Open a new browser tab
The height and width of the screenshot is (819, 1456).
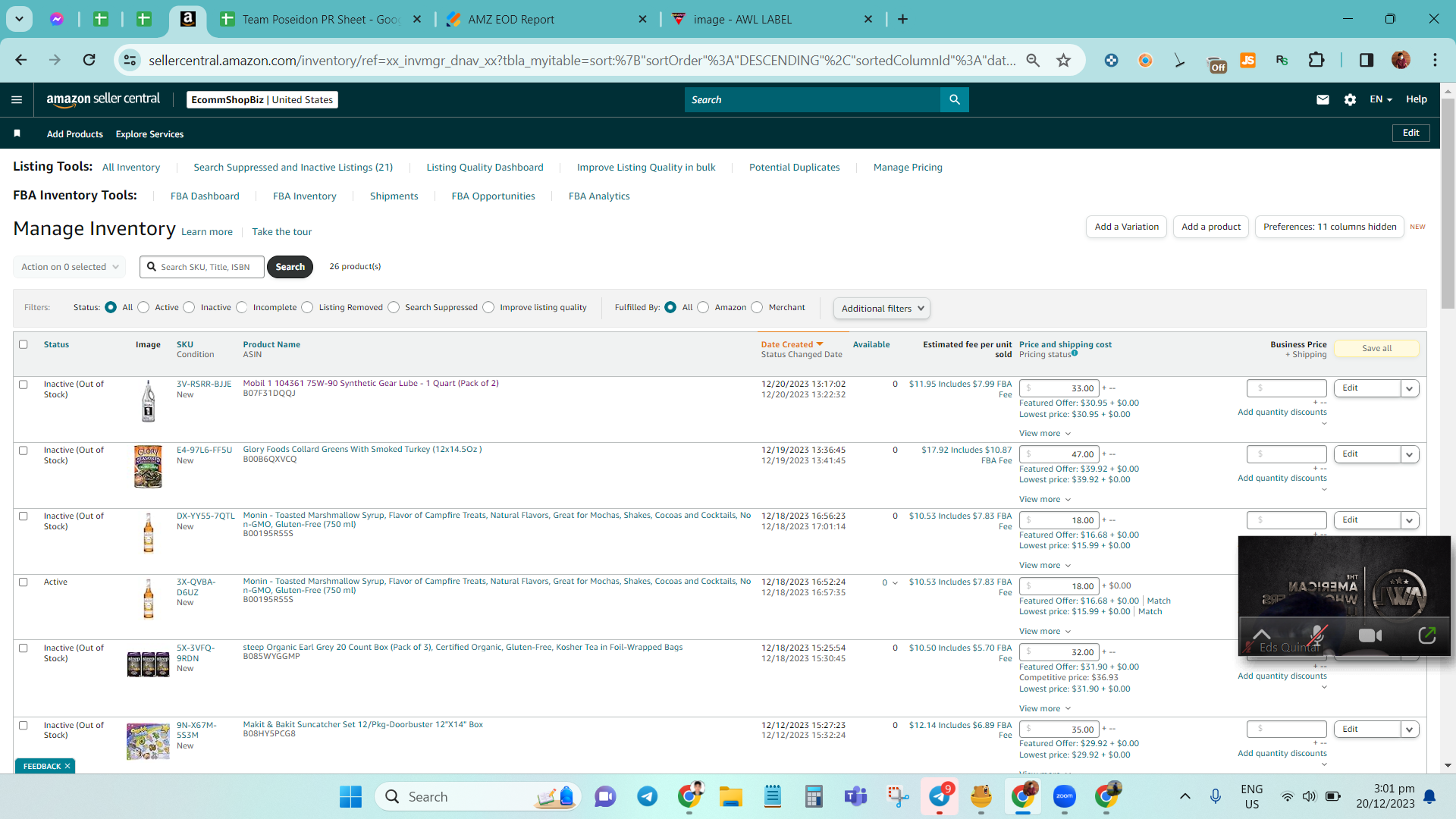coord(902,19)
